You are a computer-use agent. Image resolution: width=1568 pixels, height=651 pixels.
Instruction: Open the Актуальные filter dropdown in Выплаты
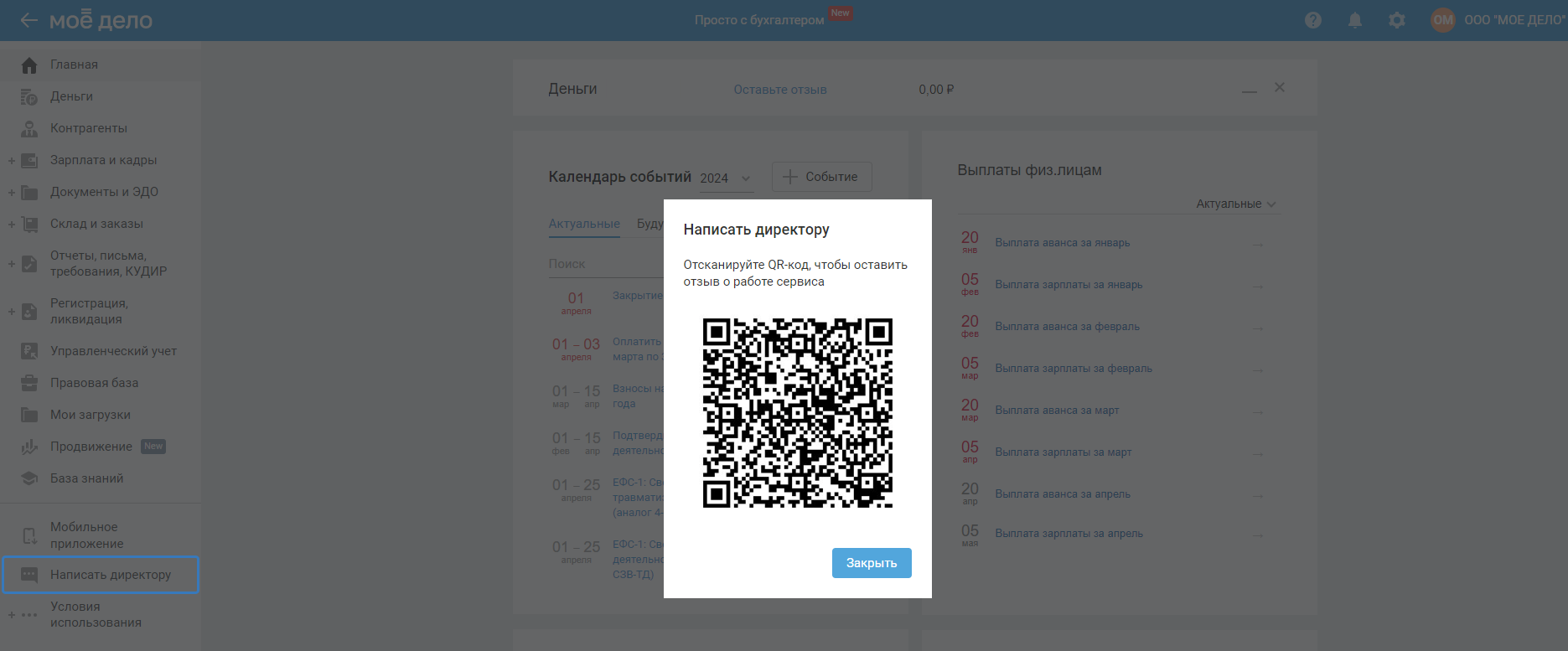[1235, 204]
